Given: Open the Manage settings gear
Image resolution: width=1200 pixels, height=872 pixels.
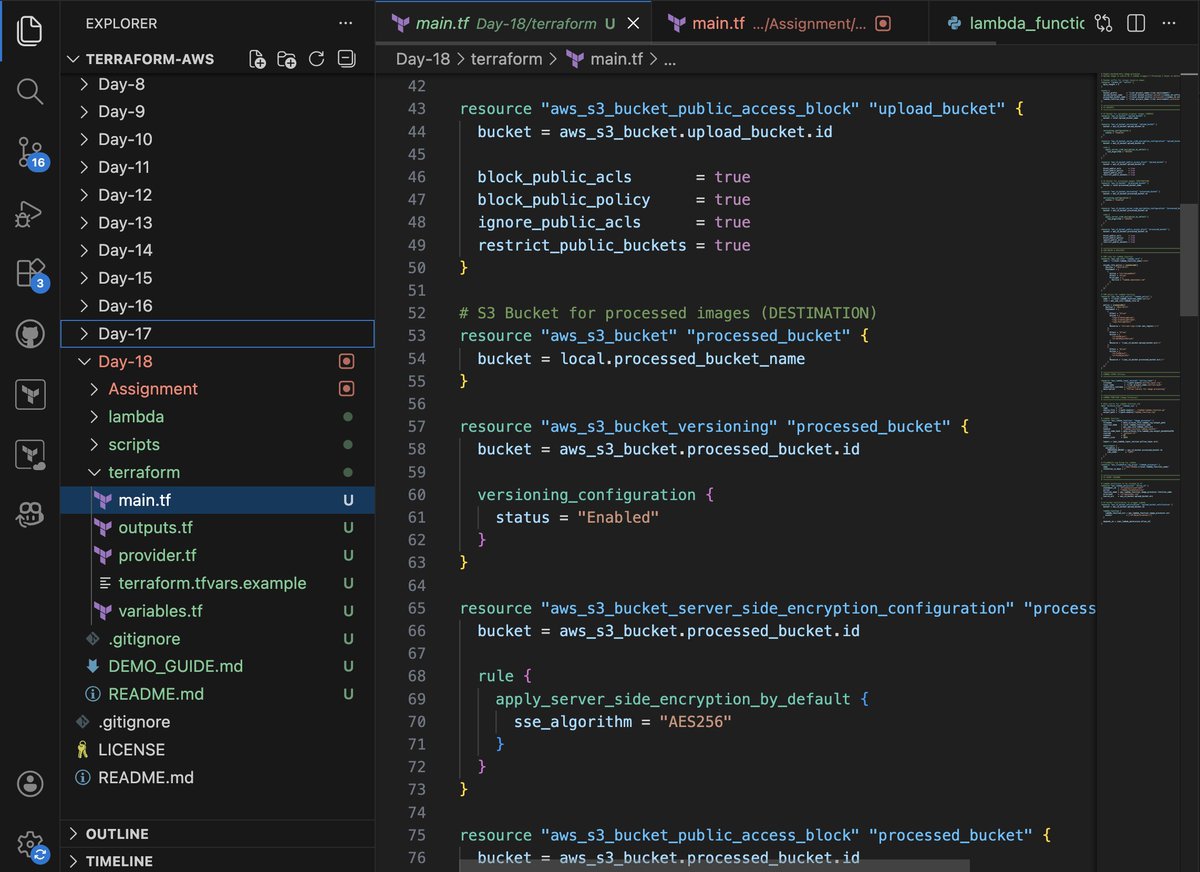Looking at the screenshot, I should [x=30, y=844].
